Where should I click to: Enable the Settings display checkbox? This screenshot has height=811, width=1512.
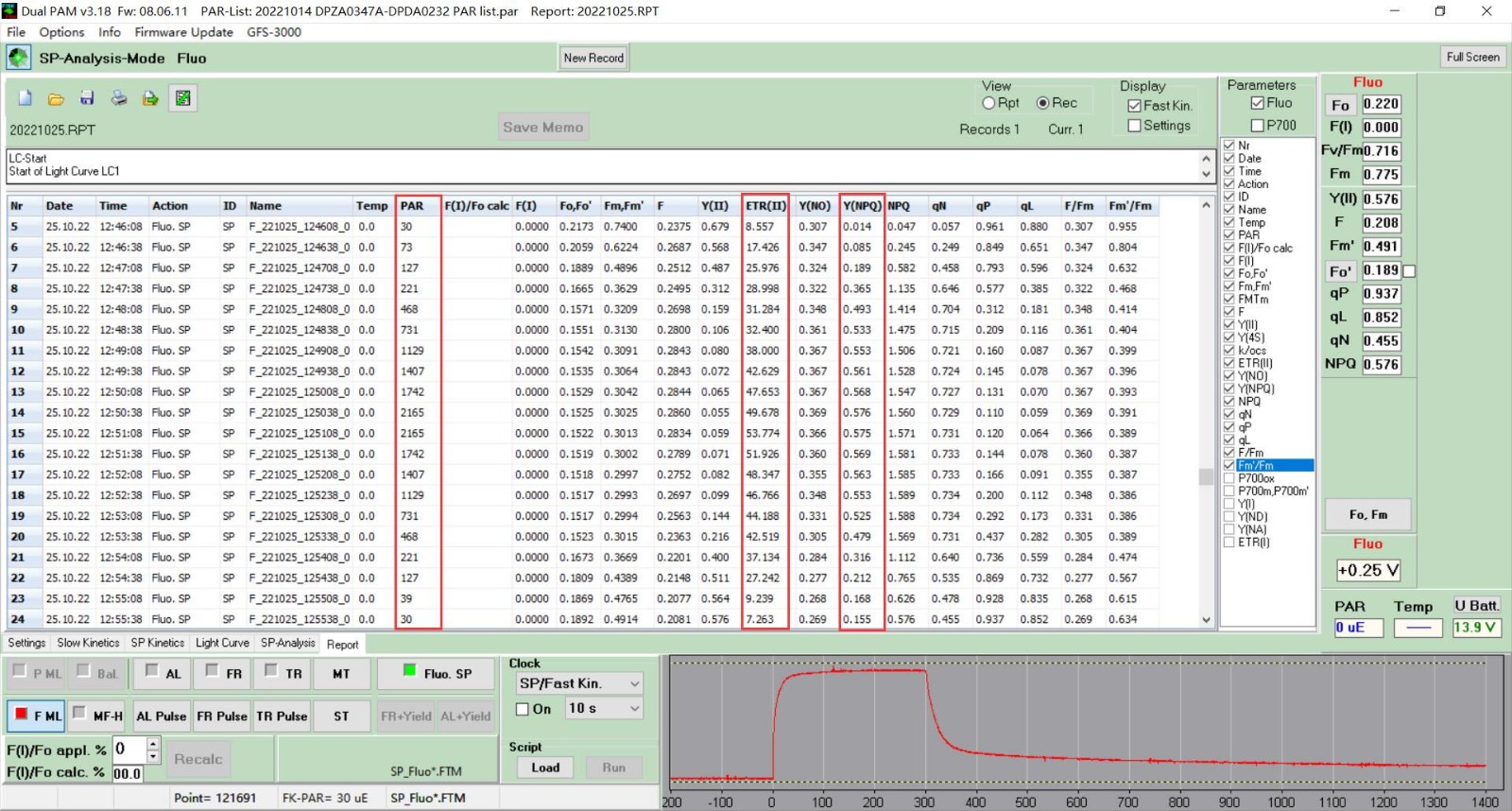pyautogui.click(x=1135, y=126)
